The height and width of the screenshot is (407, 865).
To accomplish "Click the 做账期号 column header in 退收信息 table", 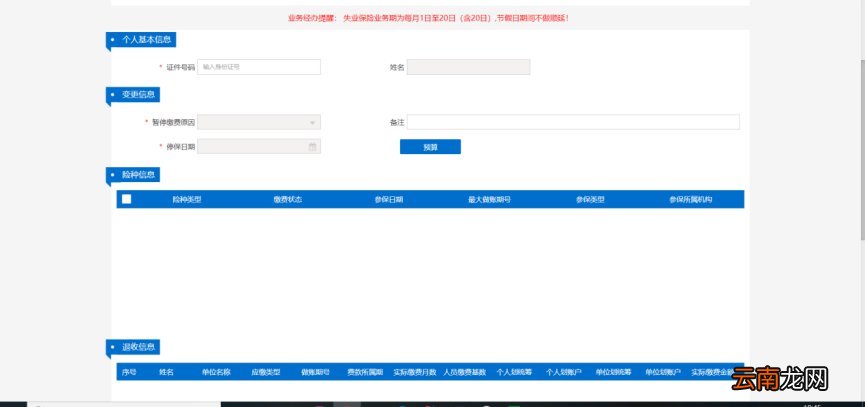I will (x=316, y=372).
